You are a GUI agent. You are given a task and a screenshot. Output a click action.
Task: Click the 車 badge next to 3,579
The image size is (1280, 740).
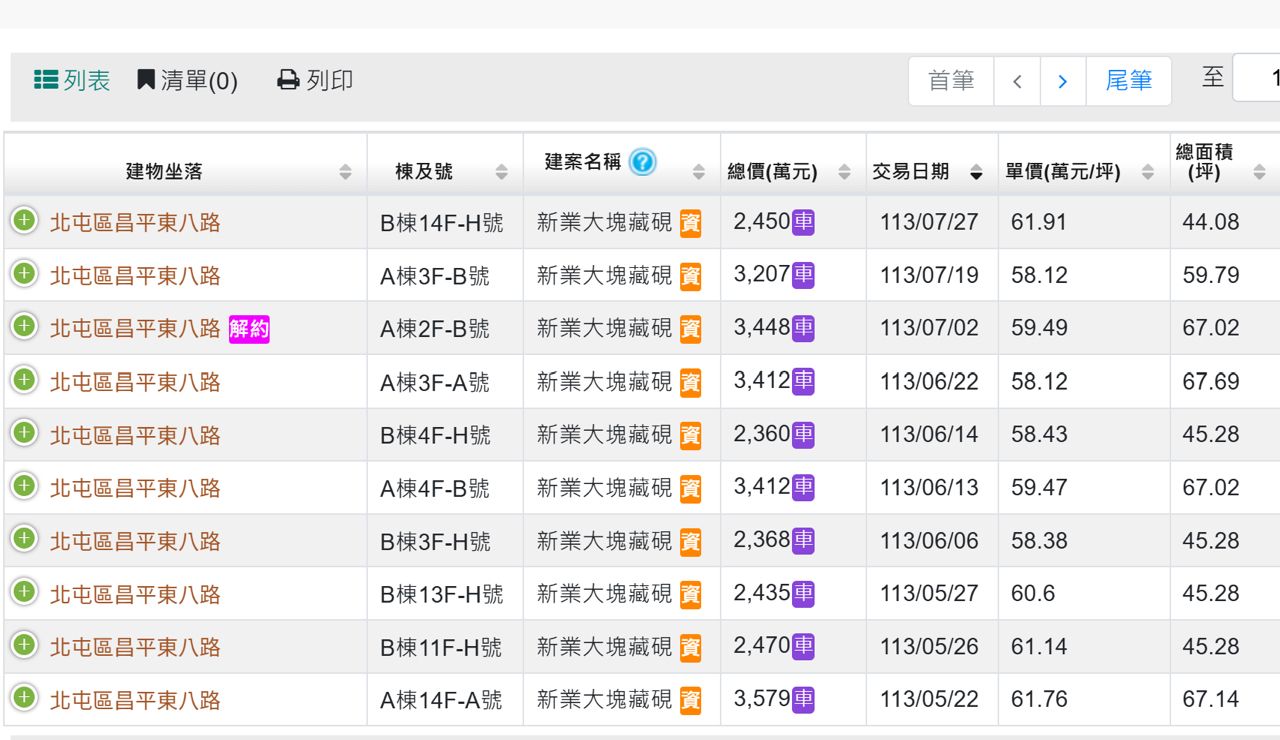[803, 699]
